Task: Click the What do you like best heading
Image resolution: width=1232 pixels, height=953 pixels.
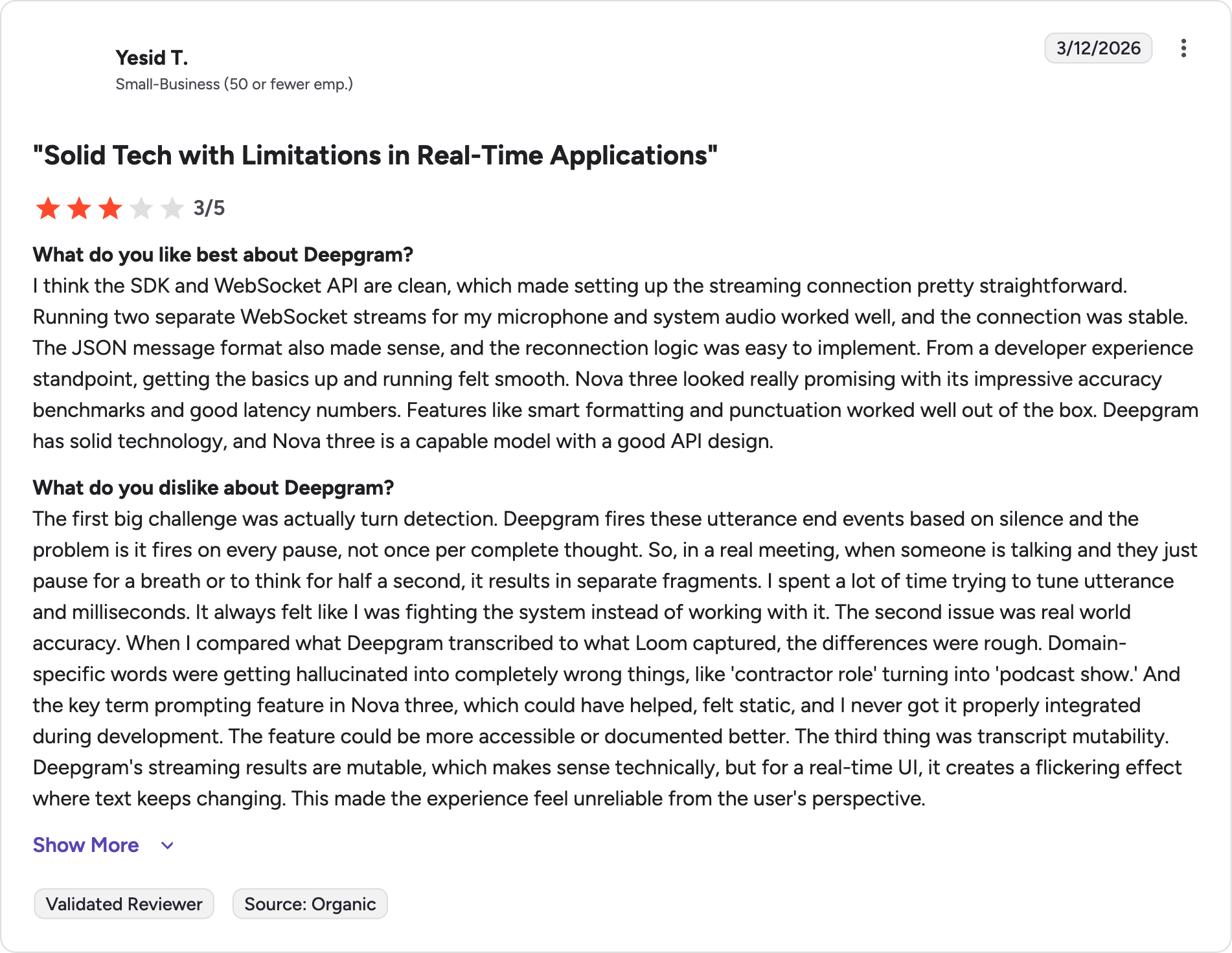Action: point(223,254)
